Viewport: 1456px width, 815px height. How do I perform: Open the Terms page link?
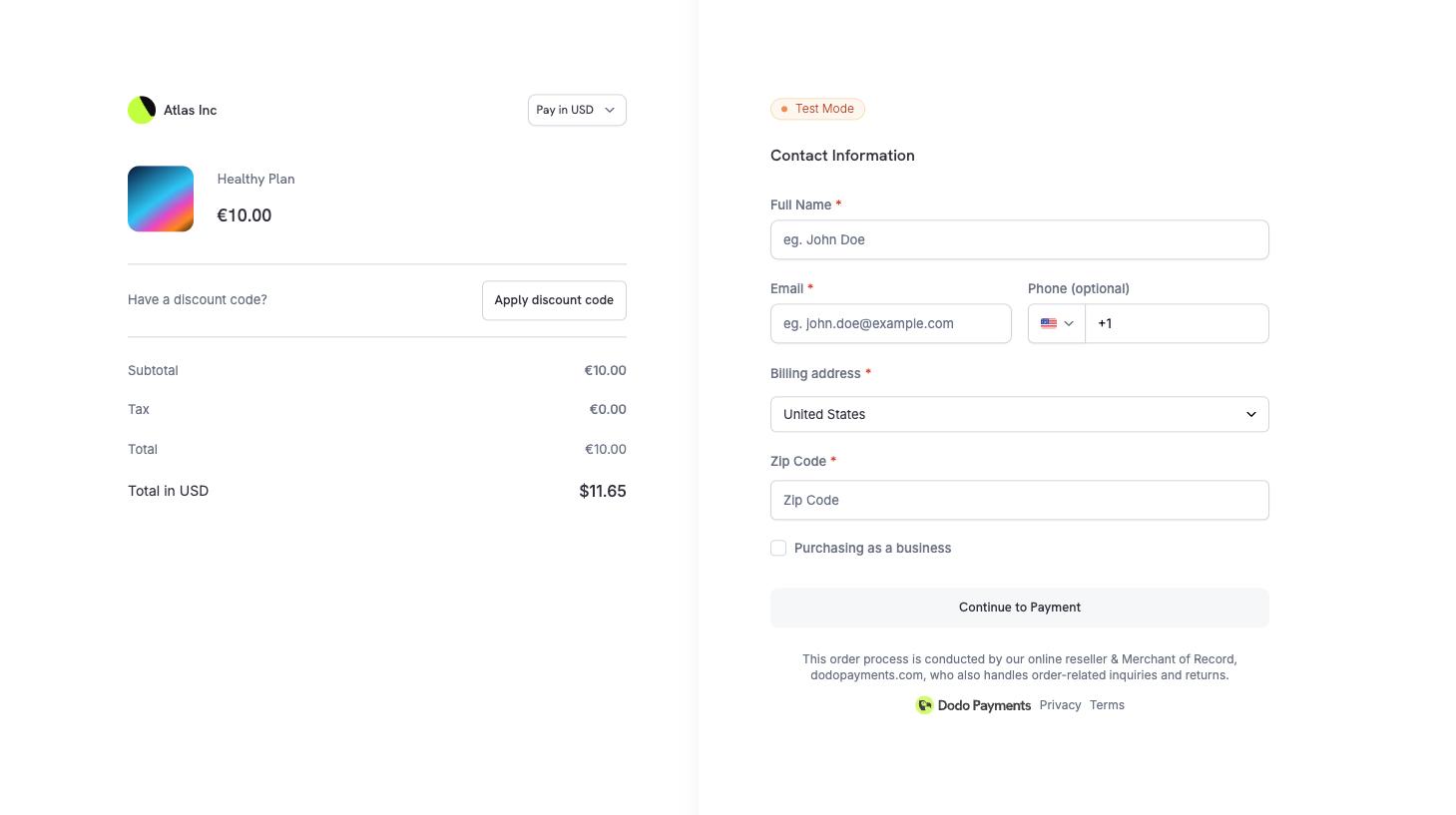tap(1107, 704)
